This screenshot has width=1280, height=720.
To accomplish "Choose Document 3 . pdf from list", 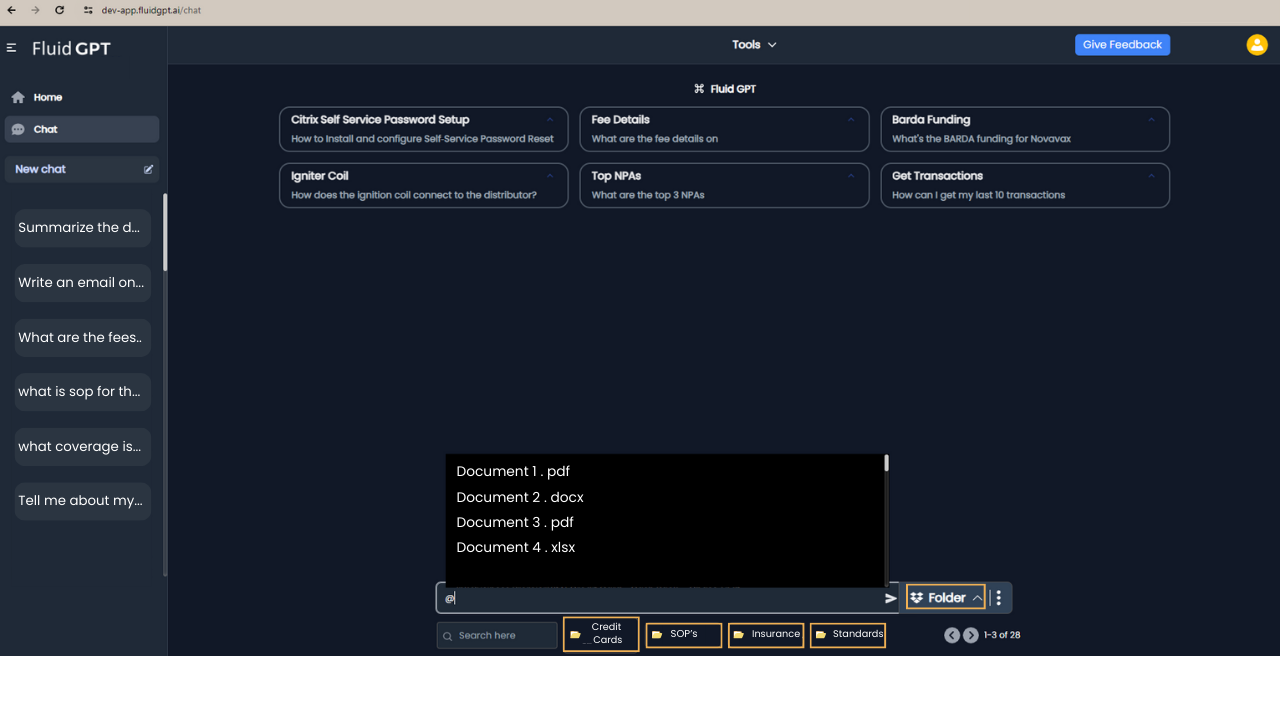I will [515, 522].
